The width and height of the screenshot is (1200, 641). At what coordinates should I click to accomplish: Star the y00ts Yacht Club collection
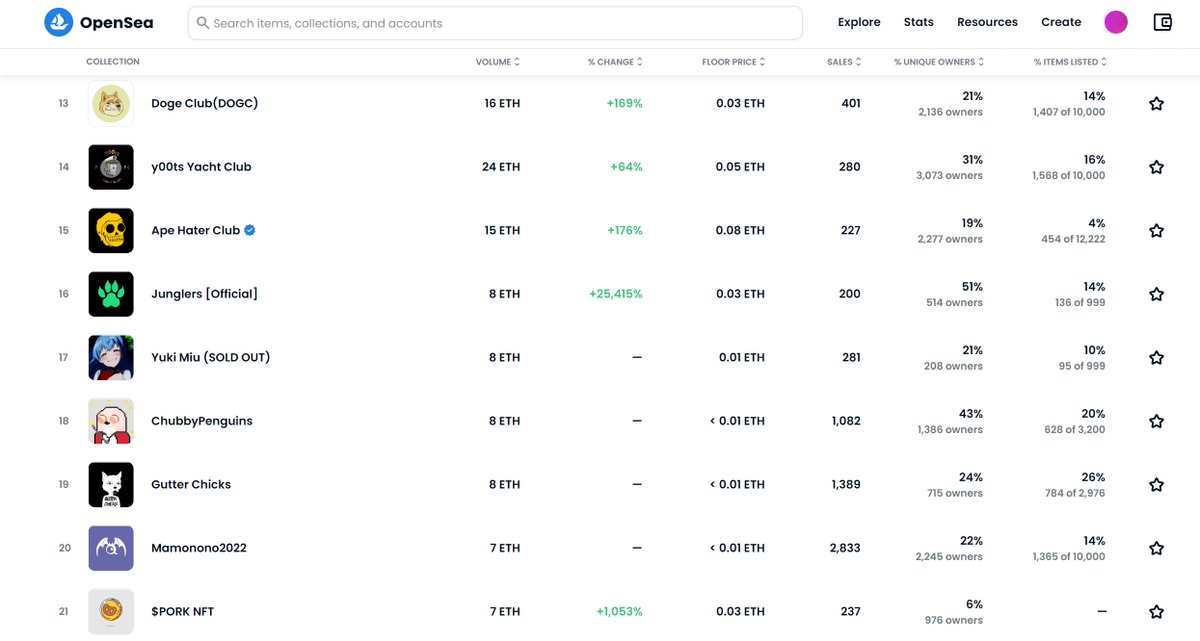pyautogui.click(x=1156, y=167)
